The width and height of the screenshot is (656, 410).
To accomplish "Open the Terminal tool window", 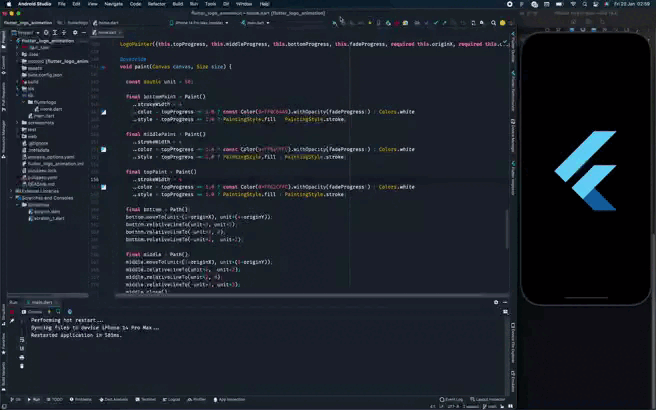I will (146, 400).
